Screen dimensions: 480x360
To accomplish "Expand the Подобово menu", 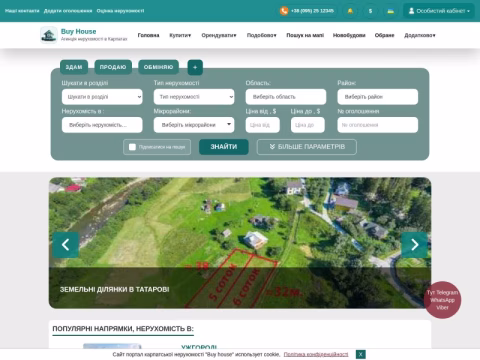I will (262, 35).
